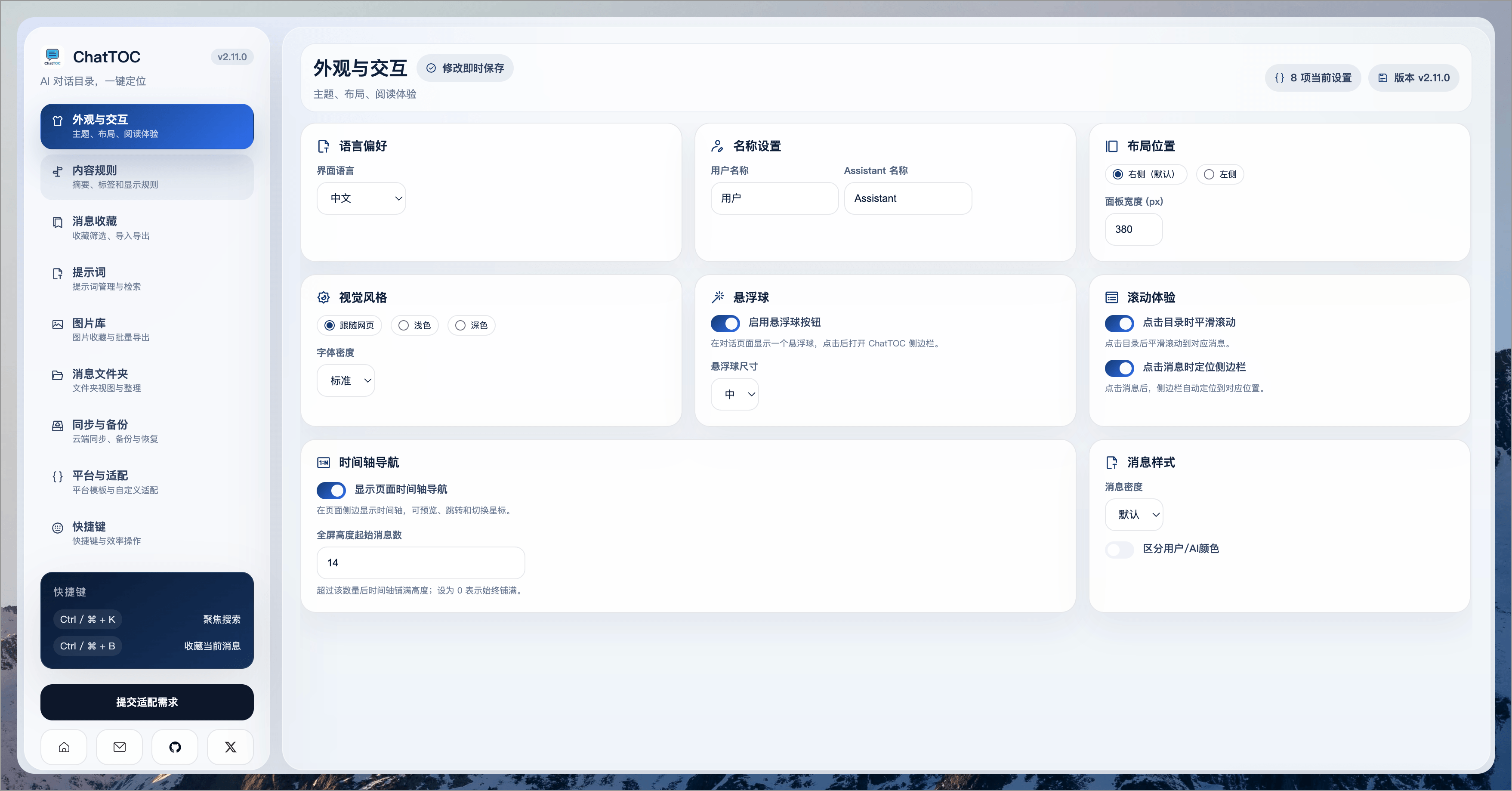Screen dimensions: 1512x791
Task: Click the 全屏高度起始消息数 input field
Action: [x=421, y=563]
